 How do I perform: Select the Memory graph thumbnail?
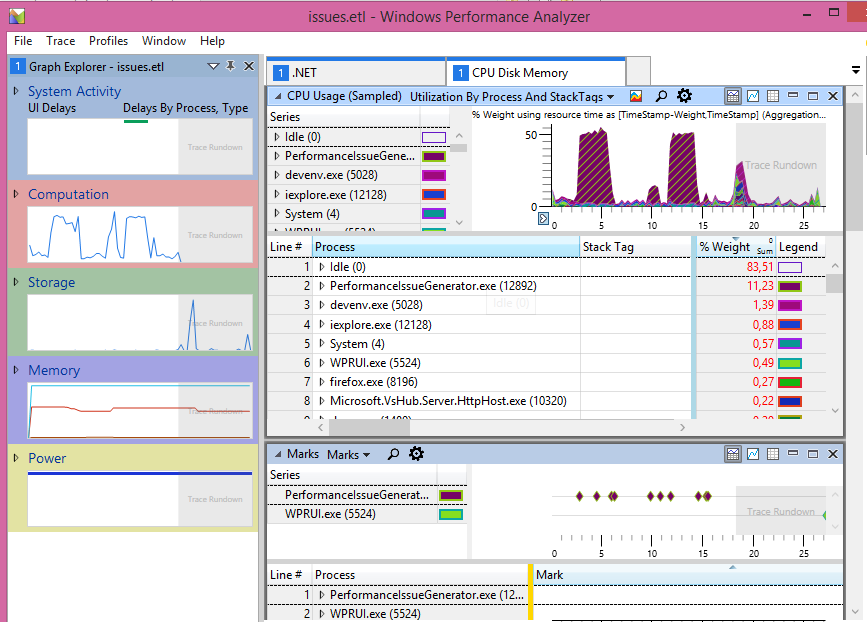(140, 410)
